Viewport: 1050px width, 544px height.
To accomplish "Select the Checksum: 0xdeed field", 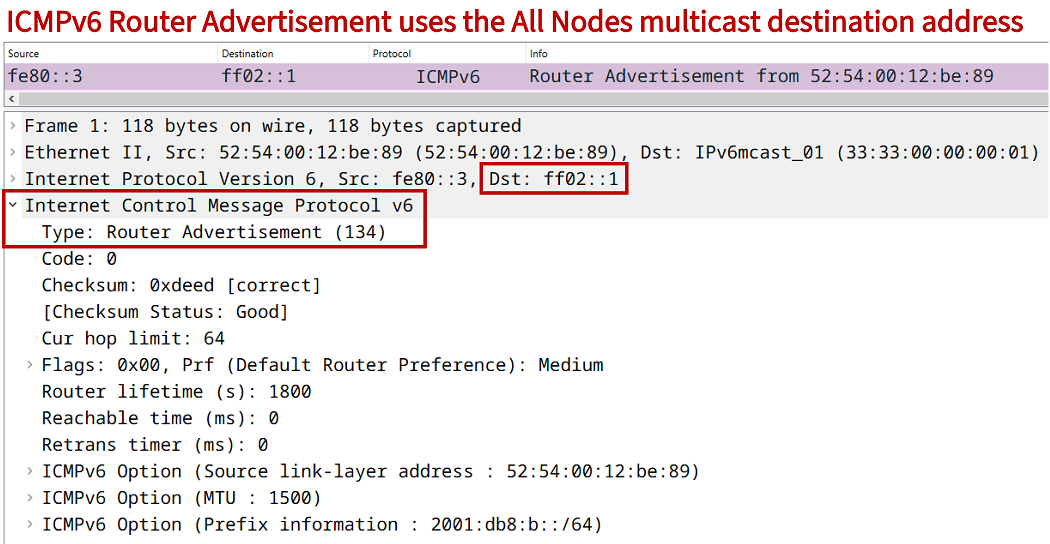I will click(180, 285).
